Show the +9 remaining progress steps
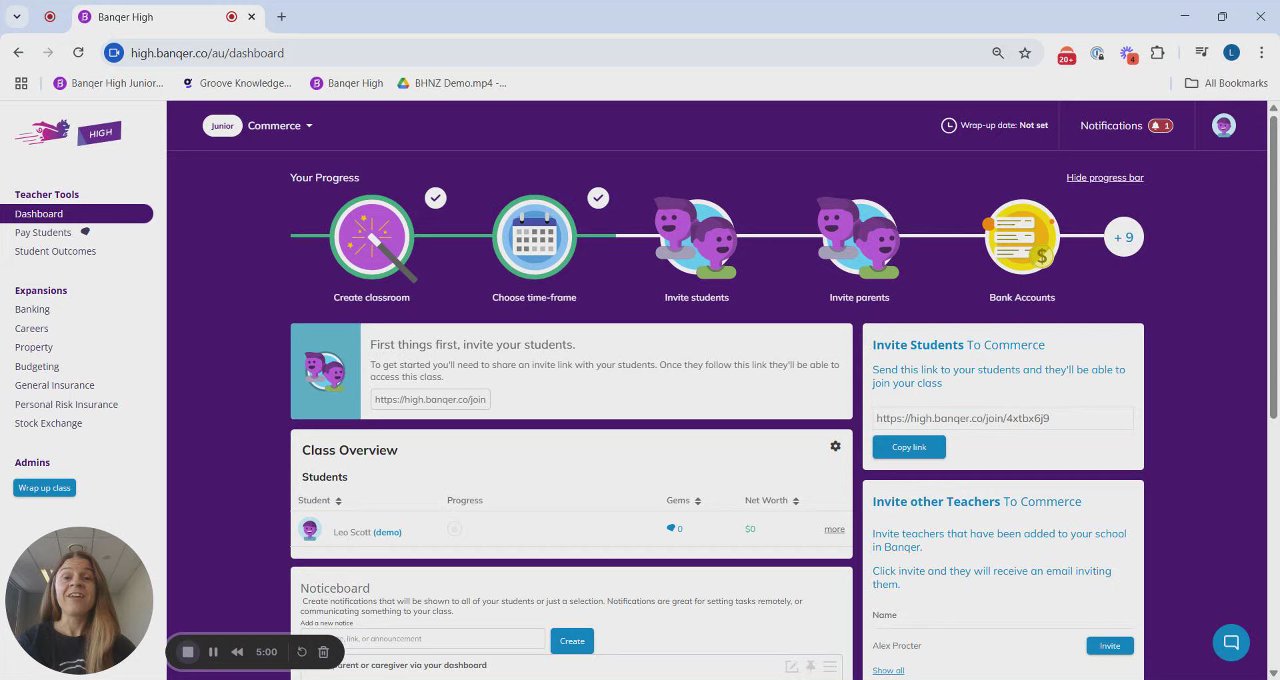The height and width of the screenshot is (680, 1280). pyautogui.click(x=1124, y=237)
